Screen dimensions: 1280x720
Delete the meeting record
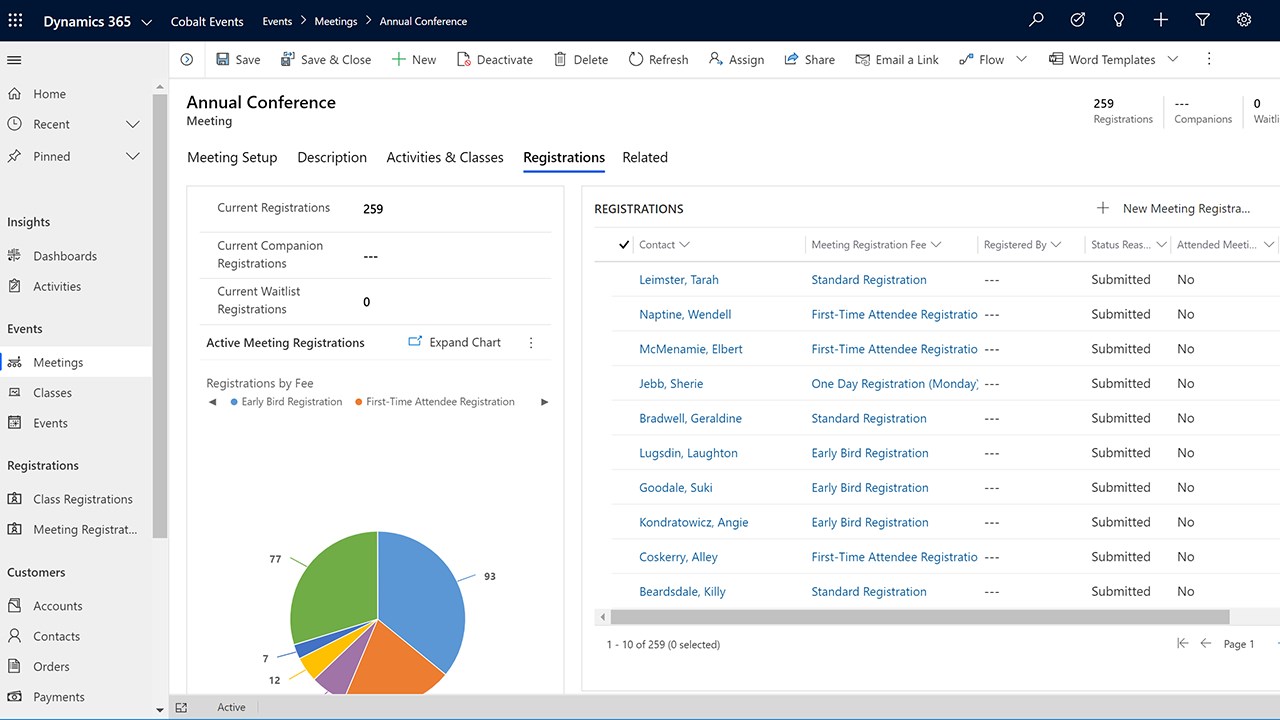tap(581, 60)
